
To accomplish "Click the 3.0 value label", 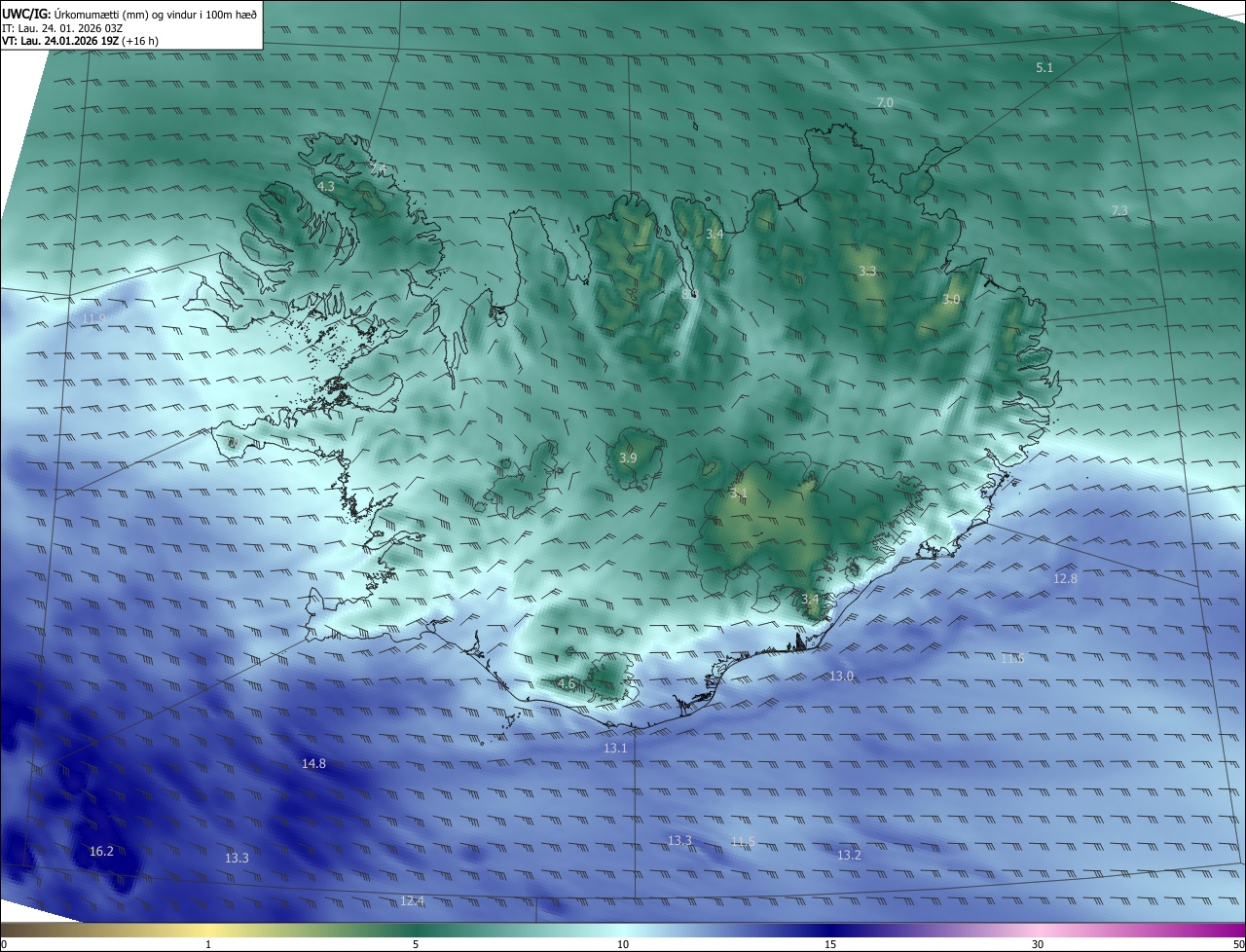I will (951, 300).
